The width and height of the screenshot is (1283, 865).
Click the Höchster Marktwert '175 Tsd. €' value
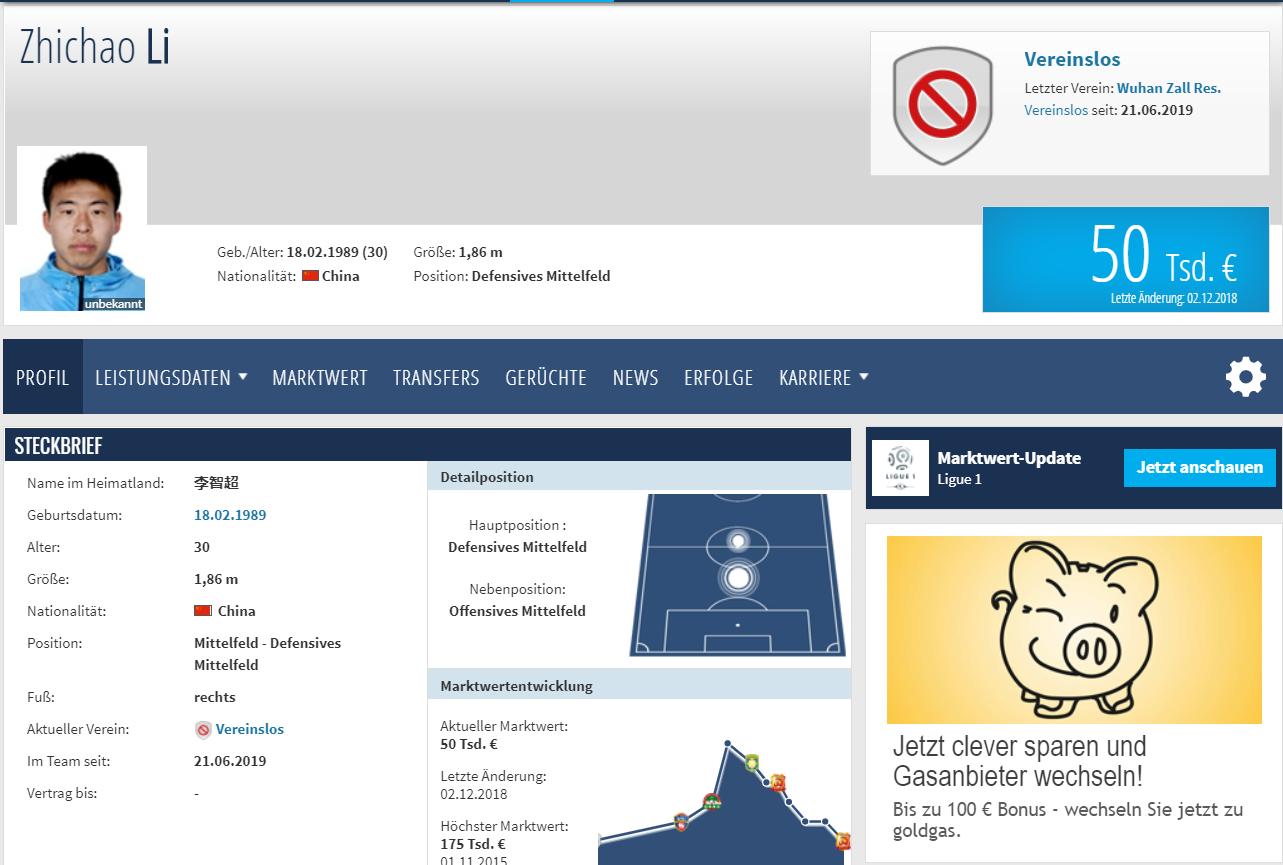pos(473,844)
